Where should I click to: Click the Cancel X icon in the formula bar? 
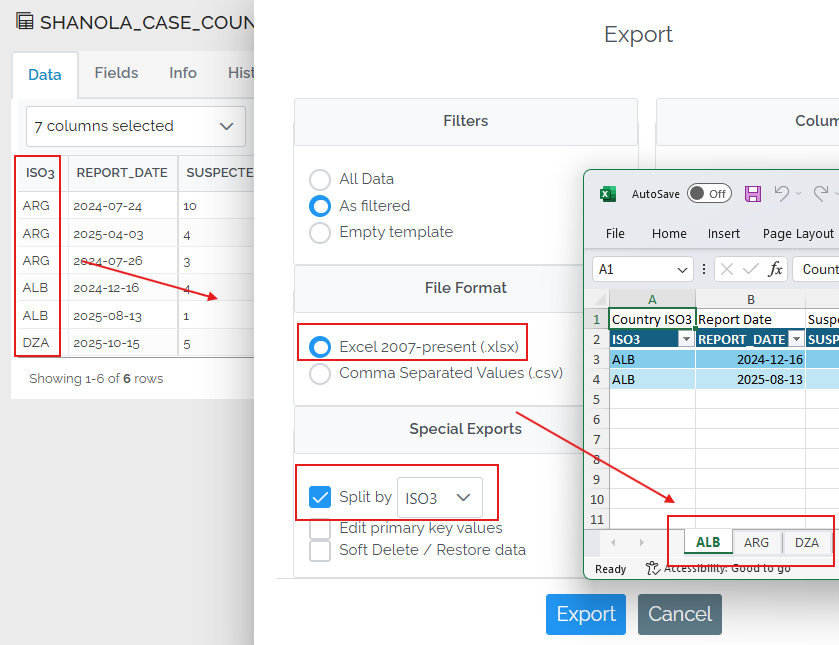726,269
